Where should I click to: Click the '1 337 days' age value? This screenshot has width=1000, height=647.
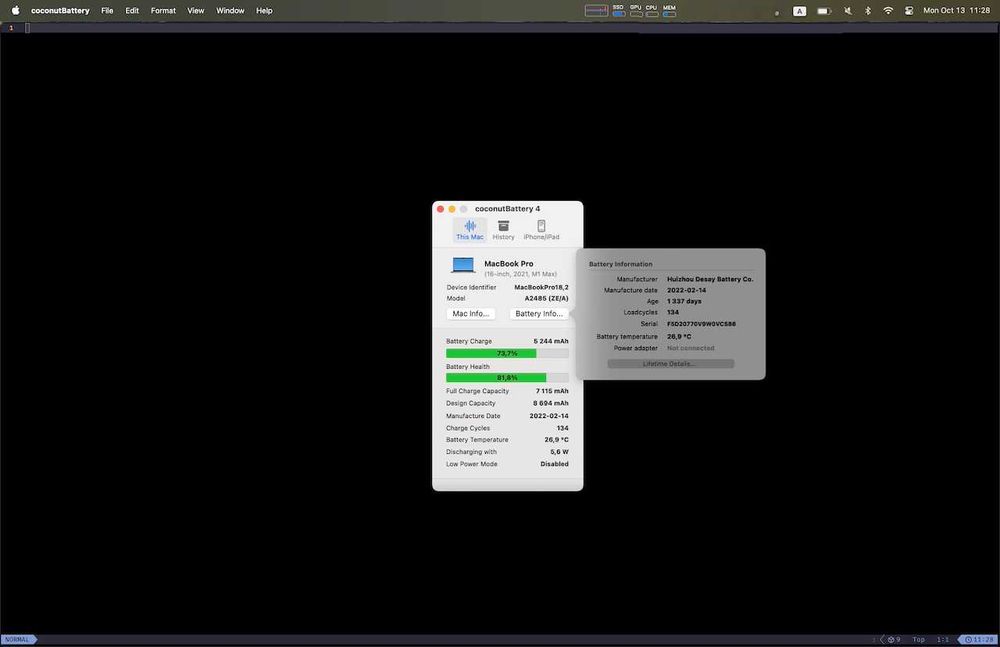pos(684,301)
